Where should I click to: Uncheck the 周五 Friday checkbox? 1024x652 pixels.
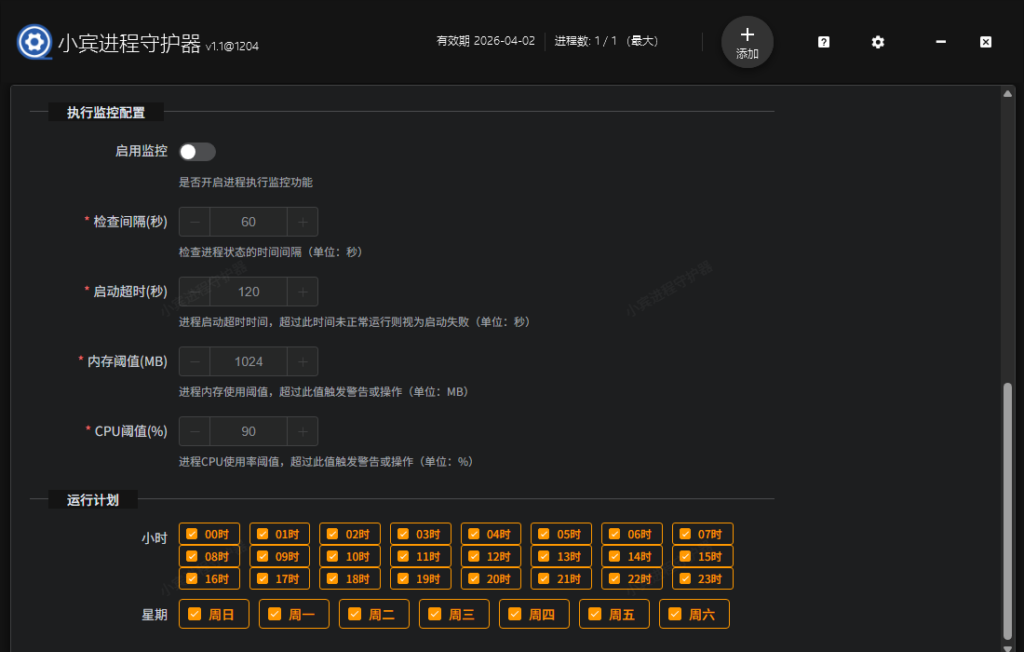tap(614, 613)
